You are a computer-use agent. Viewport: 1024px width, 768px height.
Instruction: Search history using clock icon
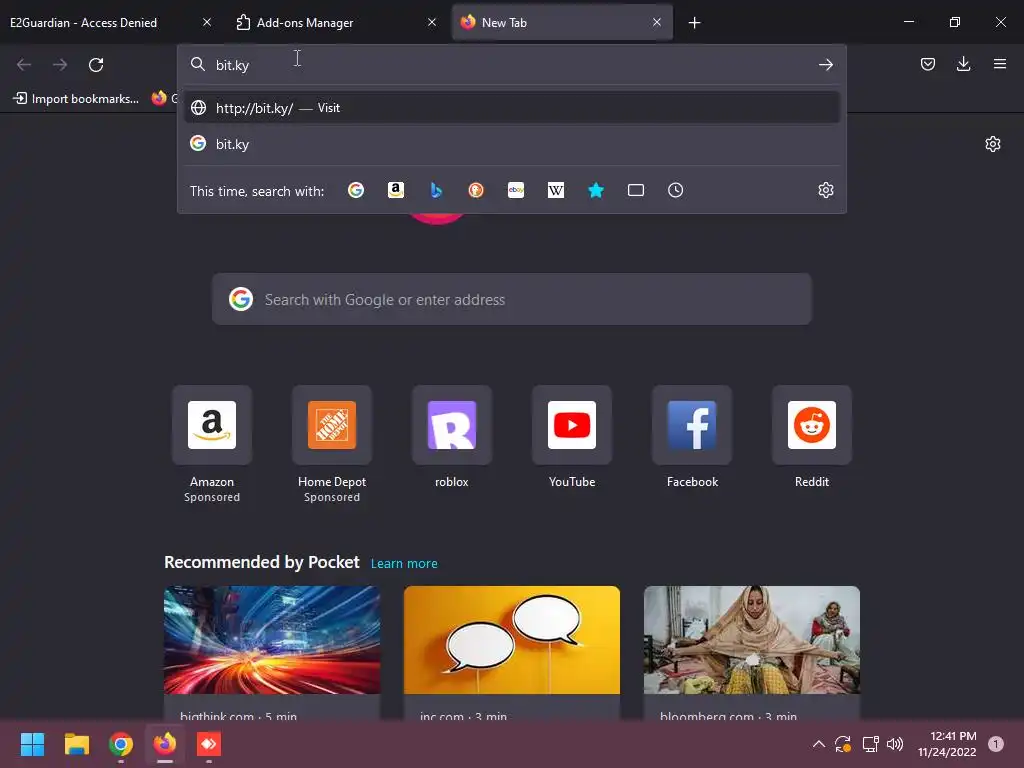pos(675,190)
